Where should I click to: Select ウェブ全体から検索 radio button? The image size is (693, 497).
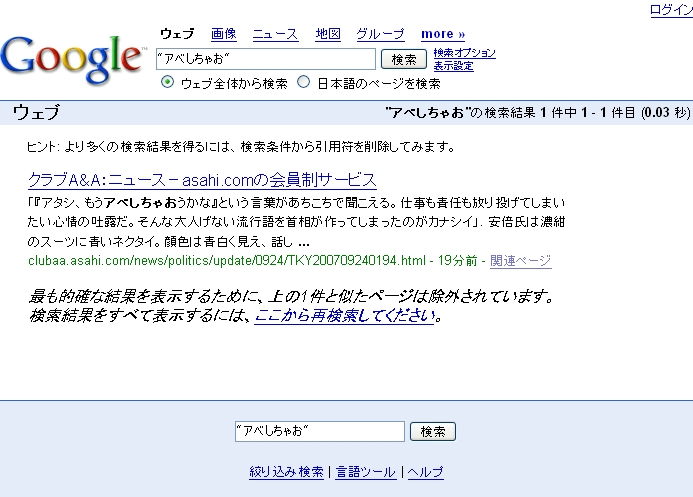coord(168,82)
